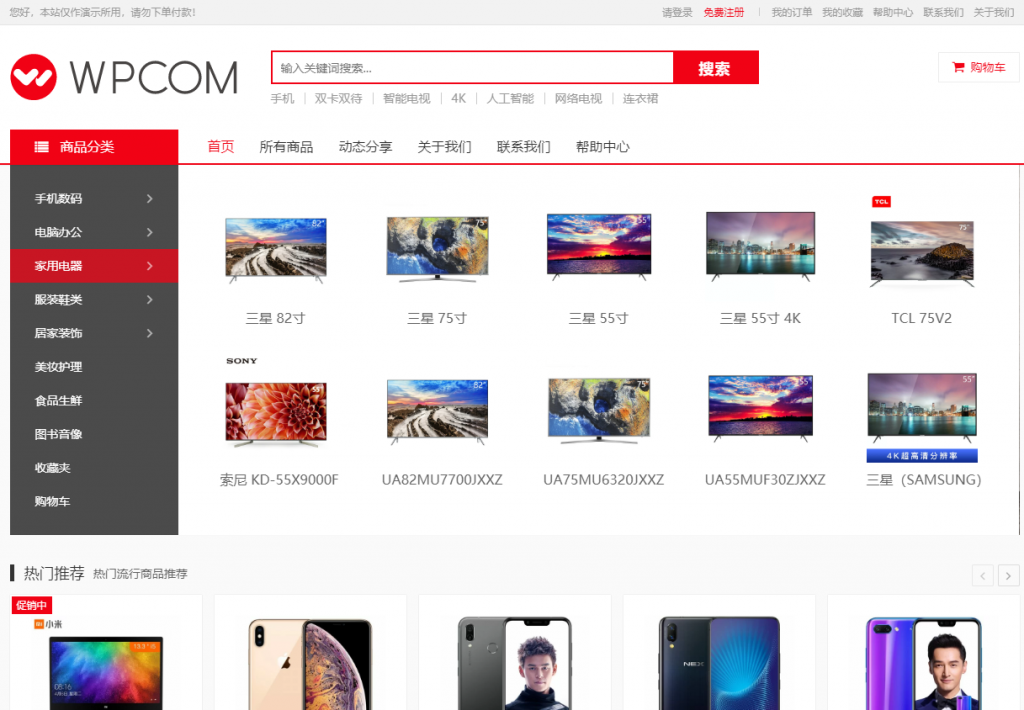Image resolution: width=1024 pixels, height=710 pixels.
Task: Show previous 热门推荐 items with left arrow
Action: (x=983, y=575)
